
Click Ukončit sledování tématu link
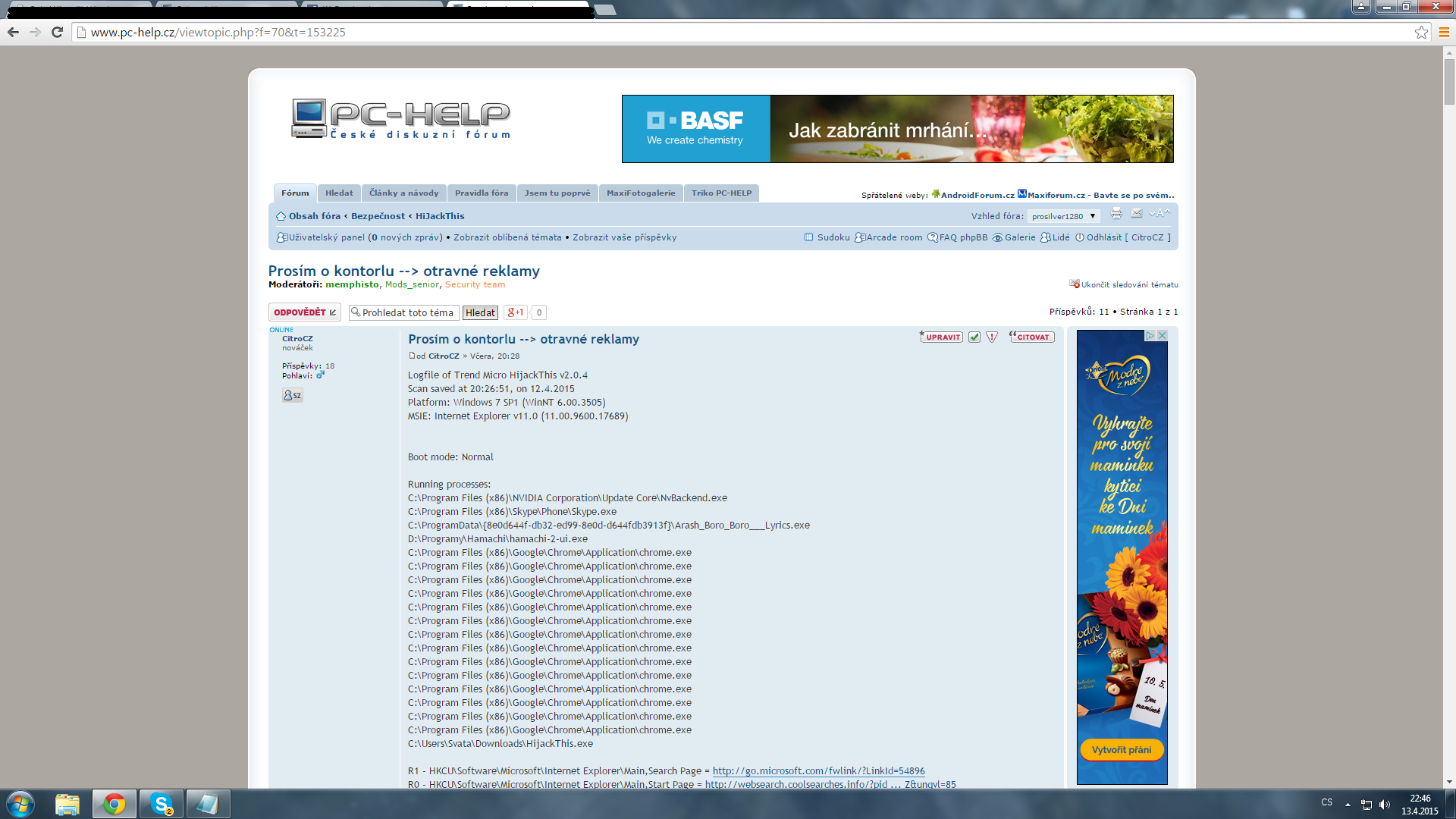(x=1129, y=284)
